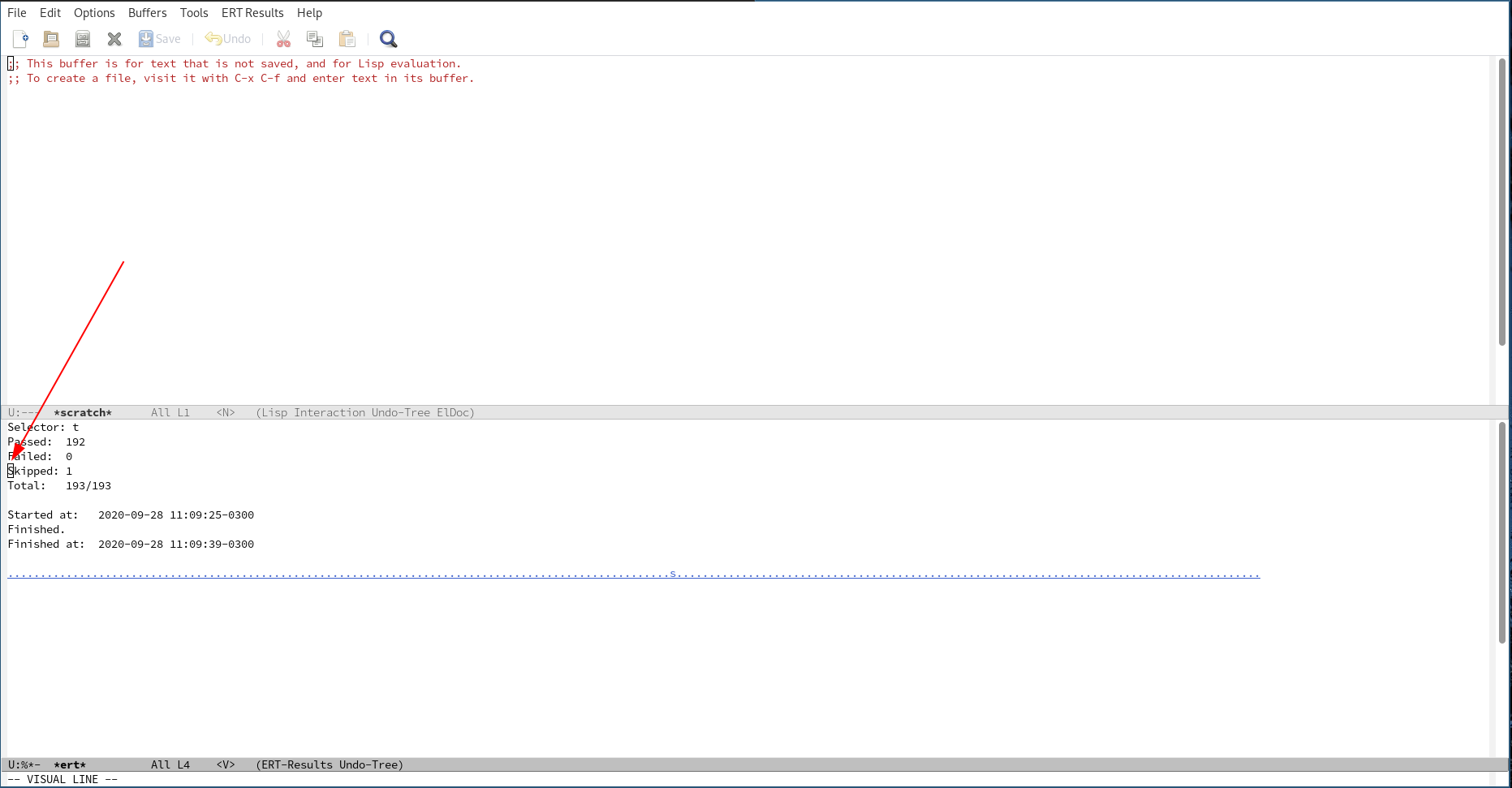Click the VISUAL LINE indicator in the minibuffer area
1512x788 pixels.
tap(62, 778)
